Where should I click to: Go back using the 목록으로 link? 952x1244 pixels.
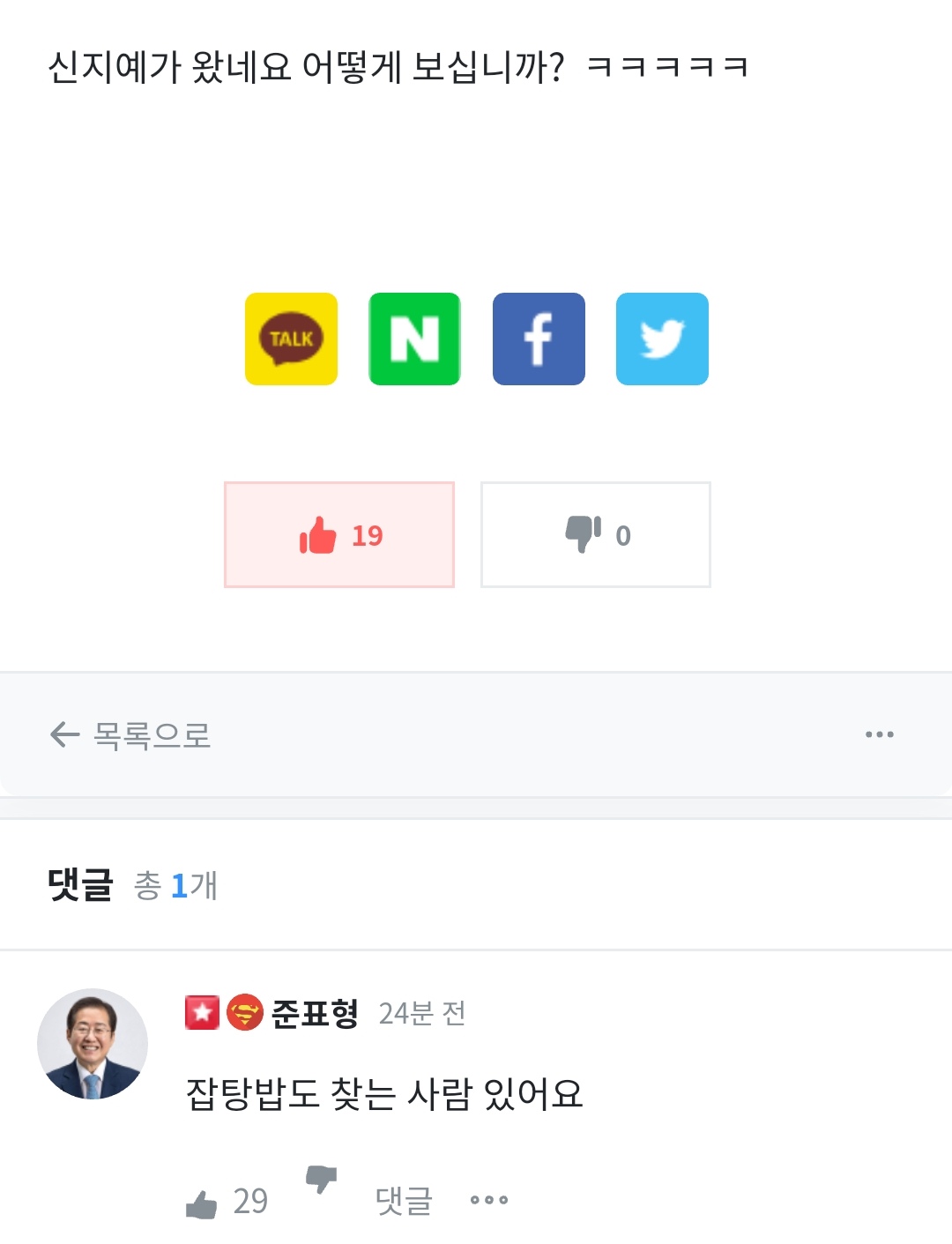click(x=130, y=734)
